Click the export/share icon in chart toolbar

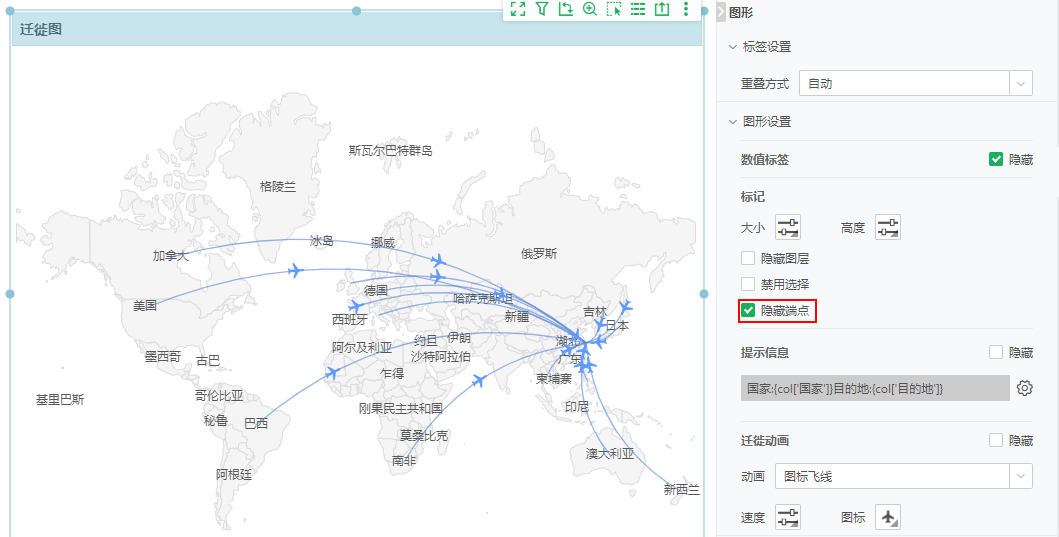click(661, 9)
